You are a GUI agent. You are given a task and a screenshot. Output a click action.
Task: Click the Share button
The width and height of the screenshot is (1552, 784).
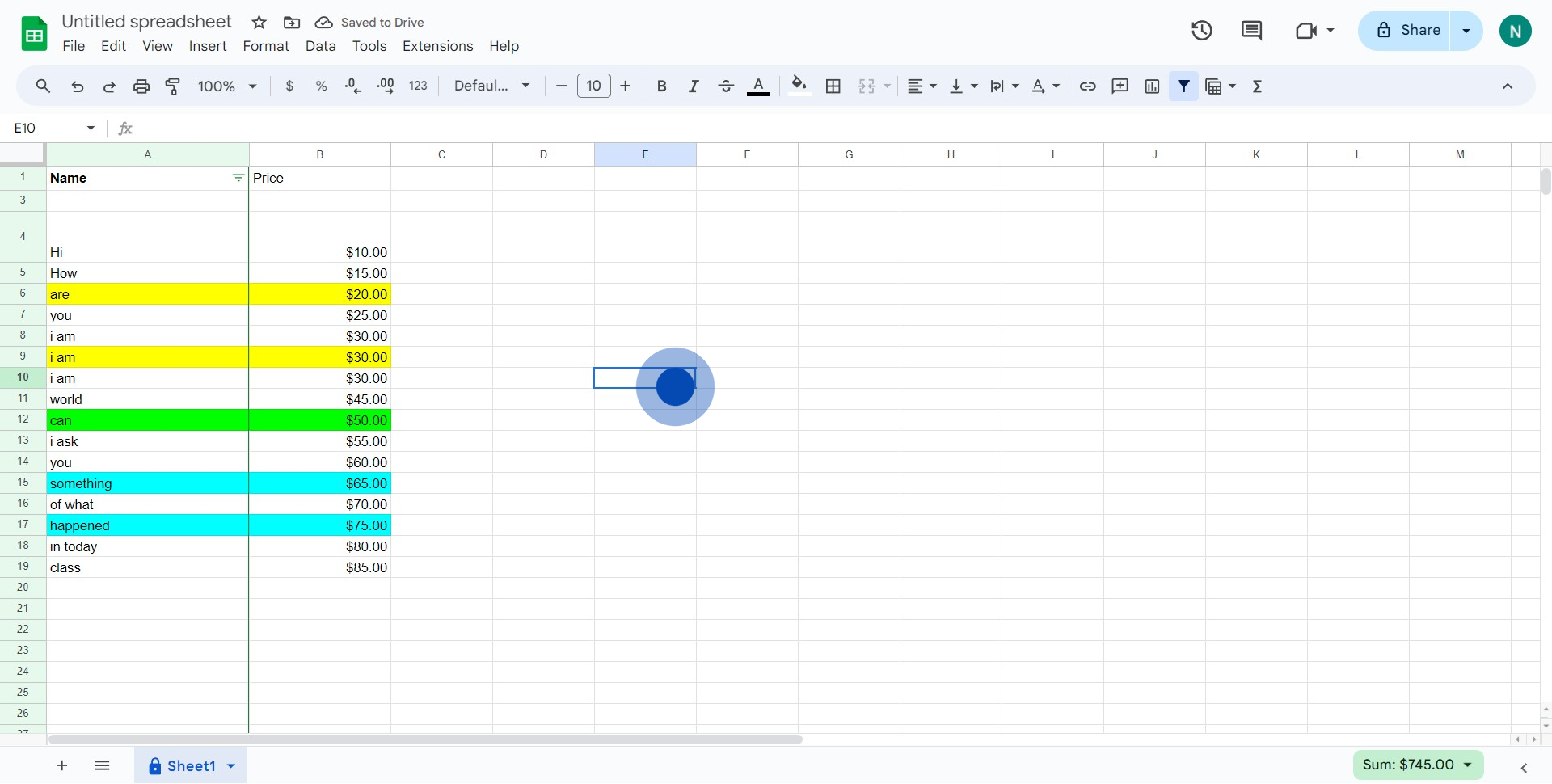coord(1407,31)
